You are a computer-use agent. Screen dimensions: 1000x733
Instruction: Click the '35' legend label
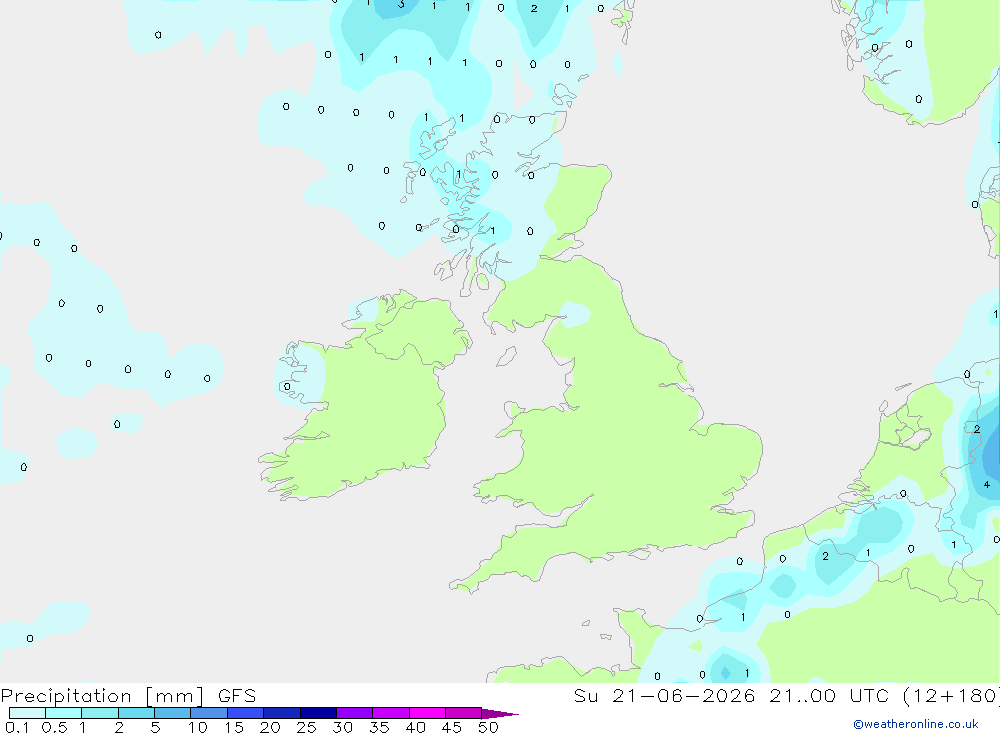point(379,727)
